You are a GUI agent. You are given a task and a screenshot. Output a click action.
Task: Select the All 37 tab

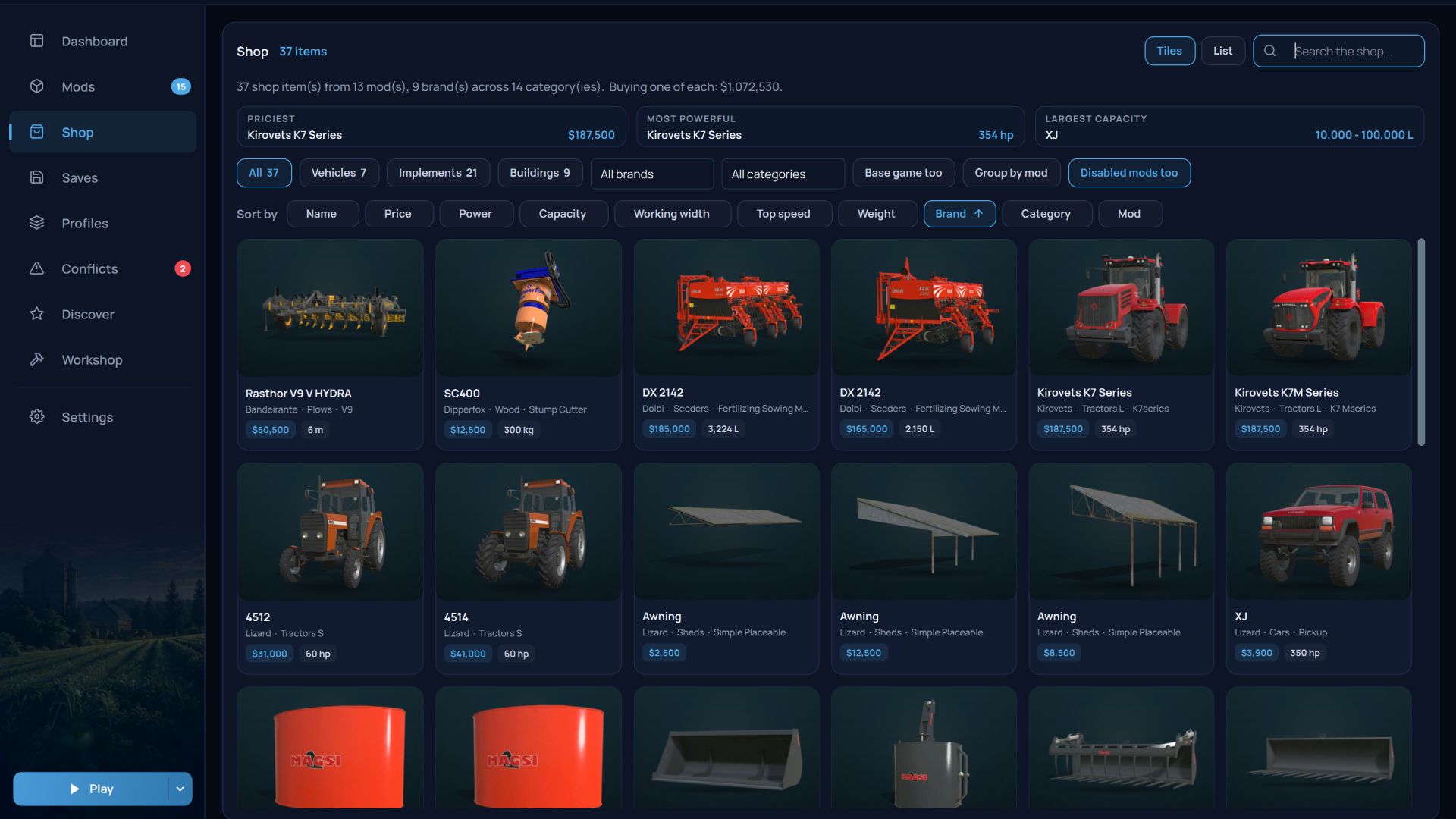coord(263,173)
